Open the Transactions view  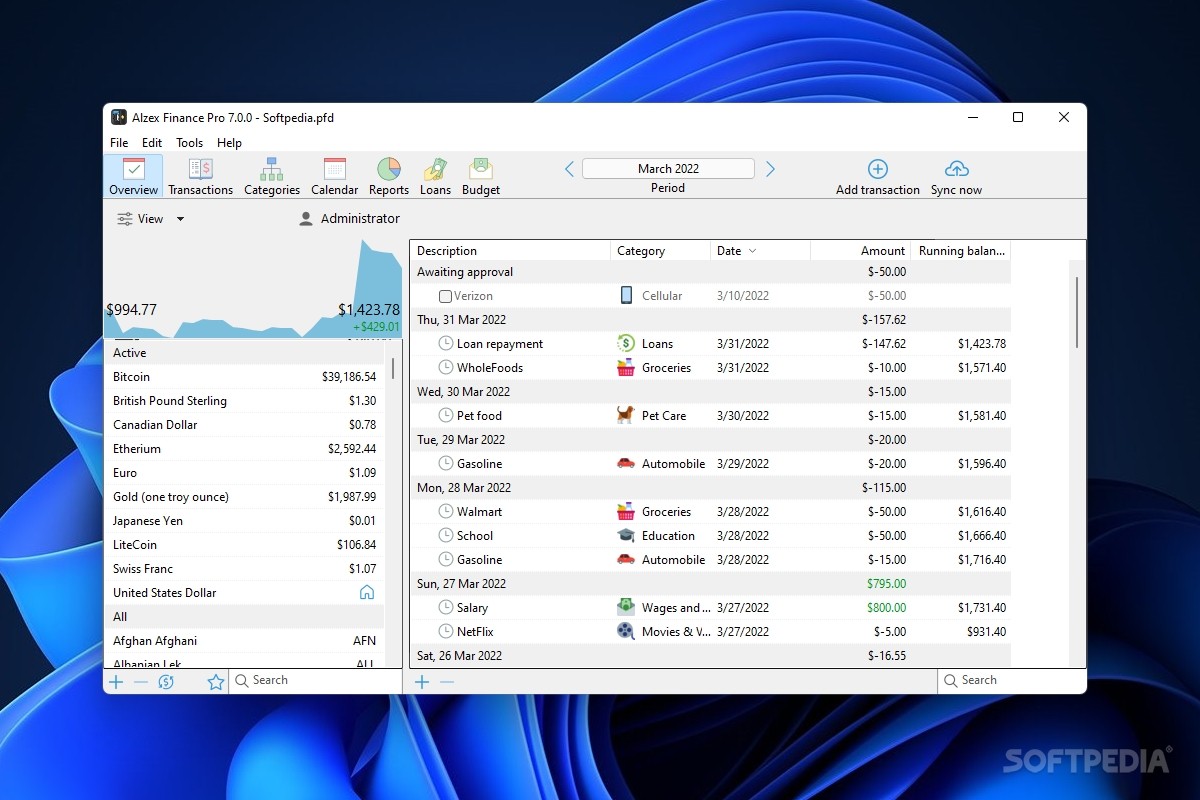(200, 176)
